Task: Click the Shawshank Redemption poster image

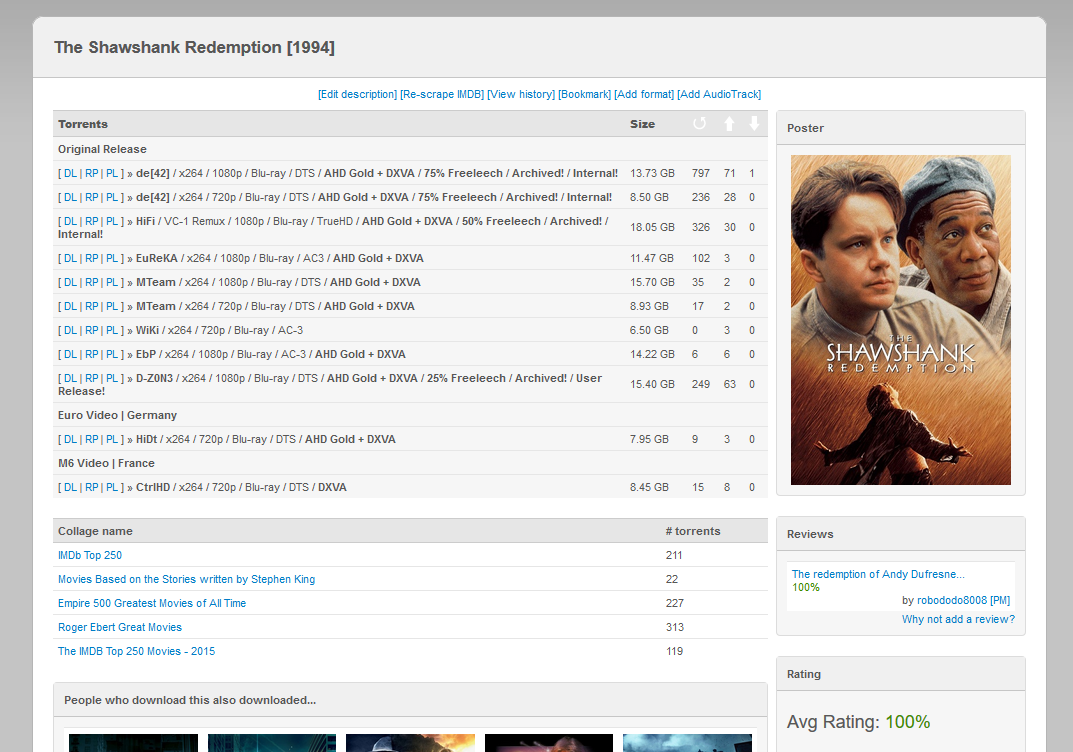Action: [900, 320]
